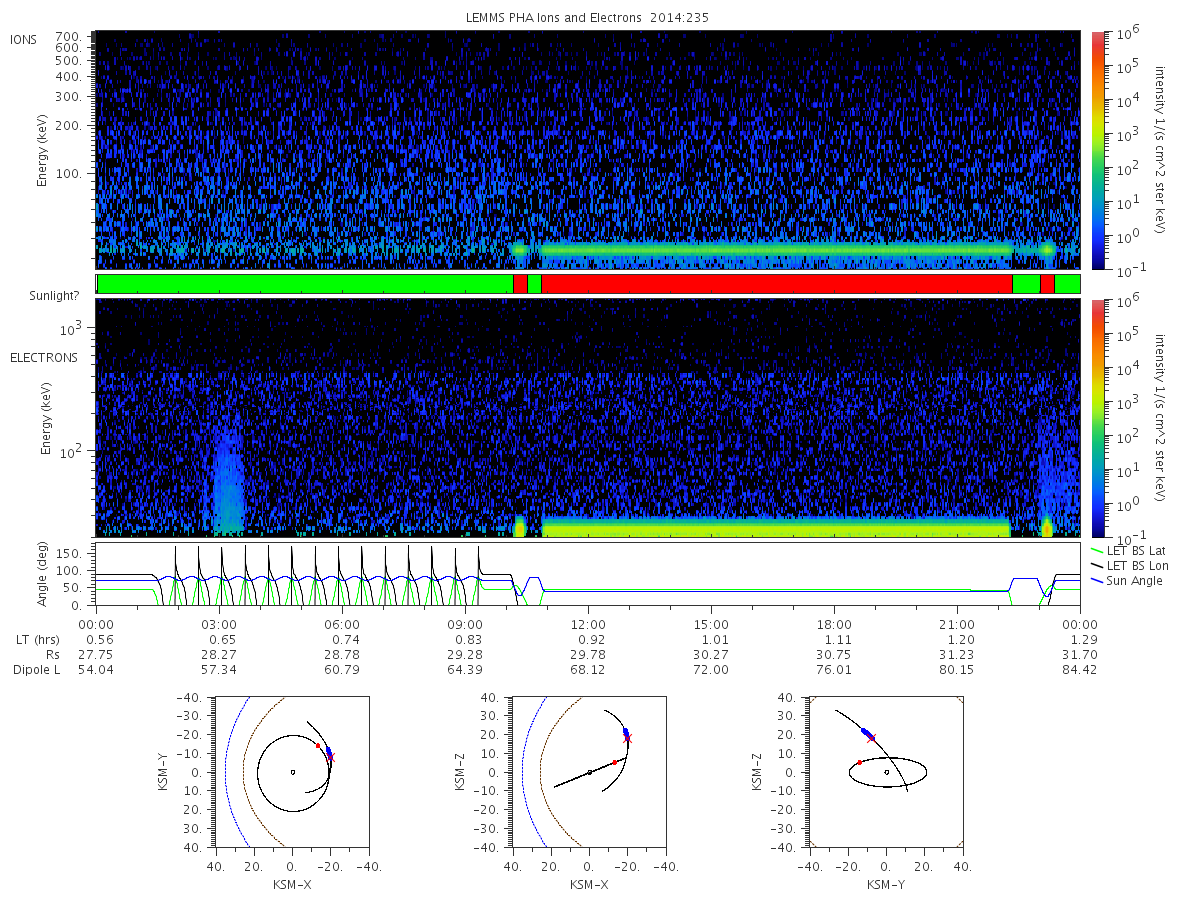Click the Dipole L row label
1200x900 pixels.
point(36,669)
